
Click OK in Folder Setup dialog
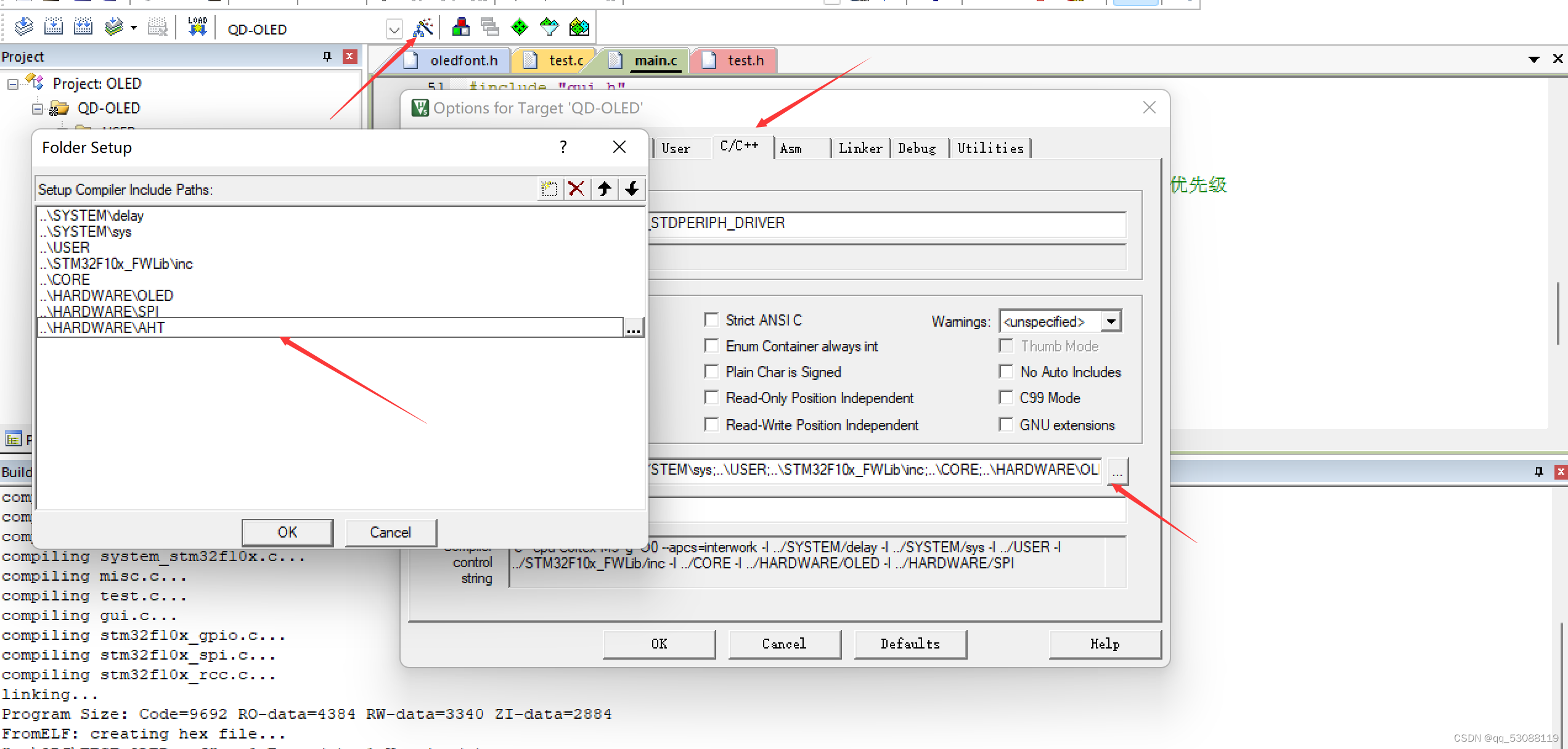coord(287,532)
